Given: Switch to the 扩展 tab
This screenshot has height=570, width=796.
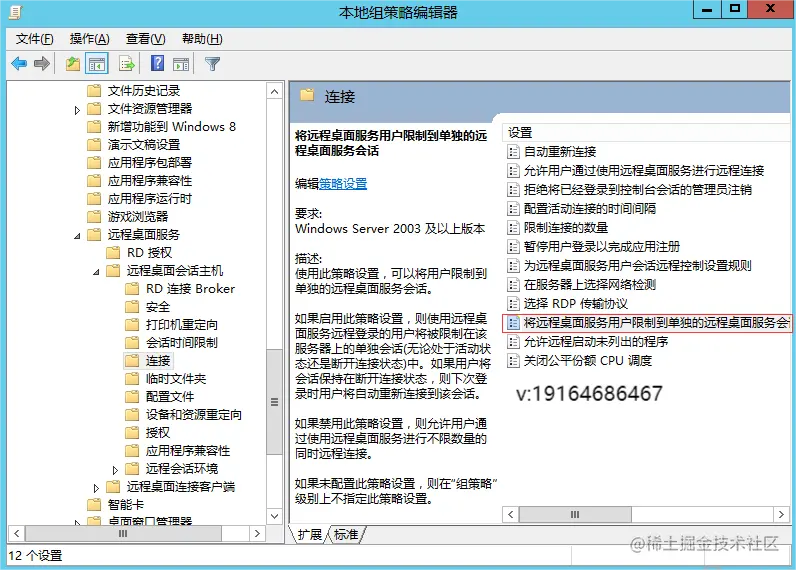Looking at the screenshot, I should (x=310, y=534).
